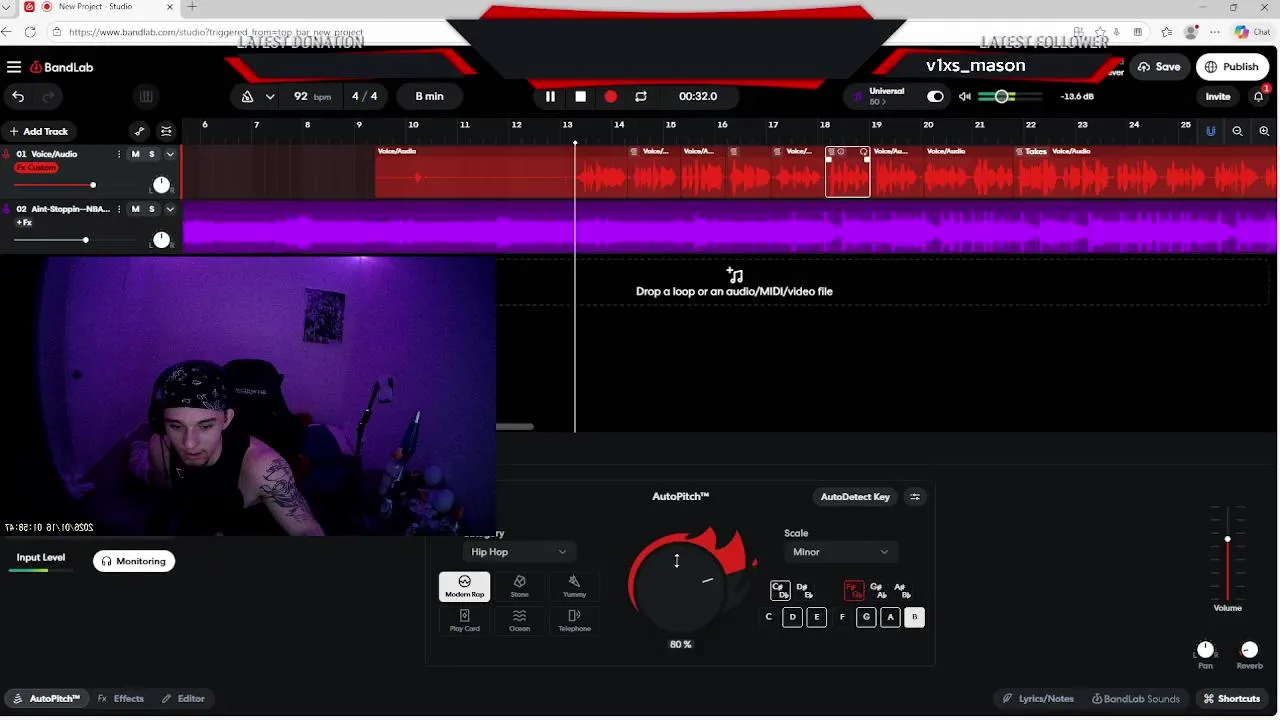Toggle the Universal switch off
This screenshot has height=720, width=1280.
pos(935,96)
